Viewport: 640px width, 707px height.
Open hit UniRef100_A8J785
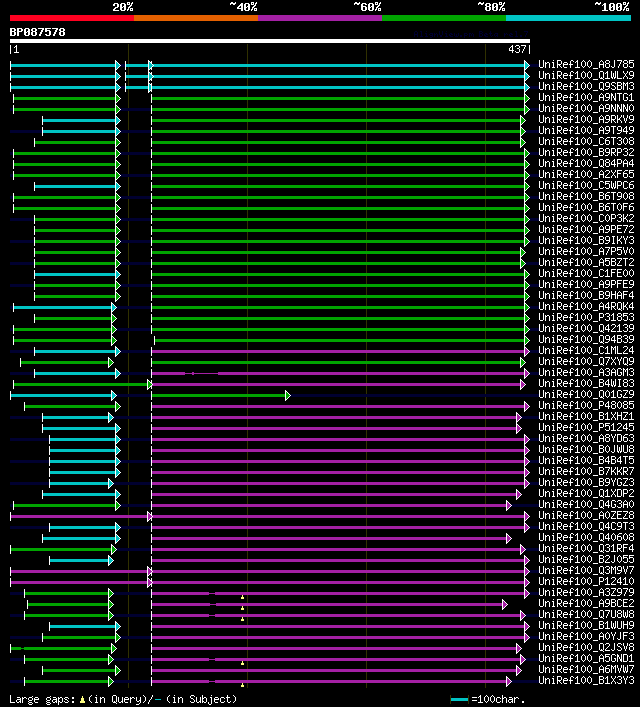[586, 64]
